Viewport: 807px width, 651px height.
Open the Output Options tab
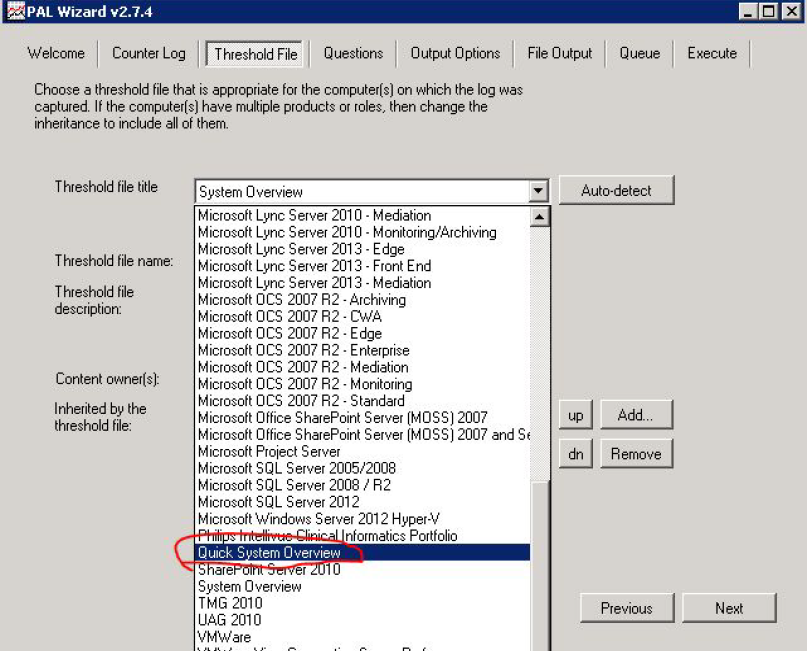coord(455,54)
